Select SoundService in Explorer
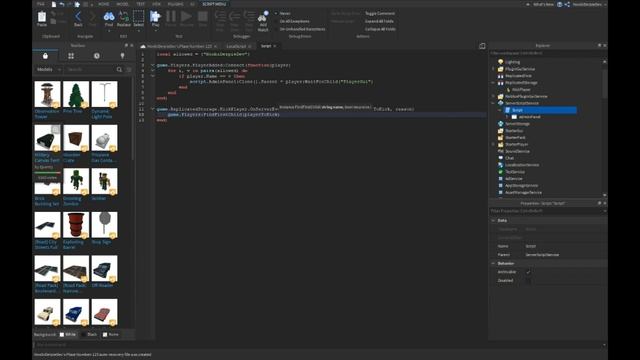 coord(517,151)
